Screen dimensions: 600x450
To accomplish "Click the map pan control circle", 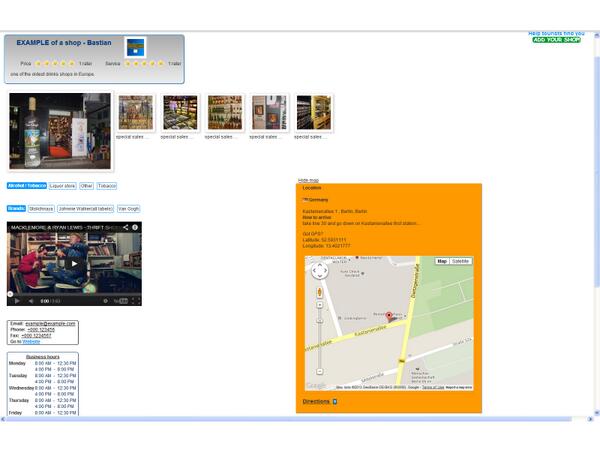I will 320,271.
